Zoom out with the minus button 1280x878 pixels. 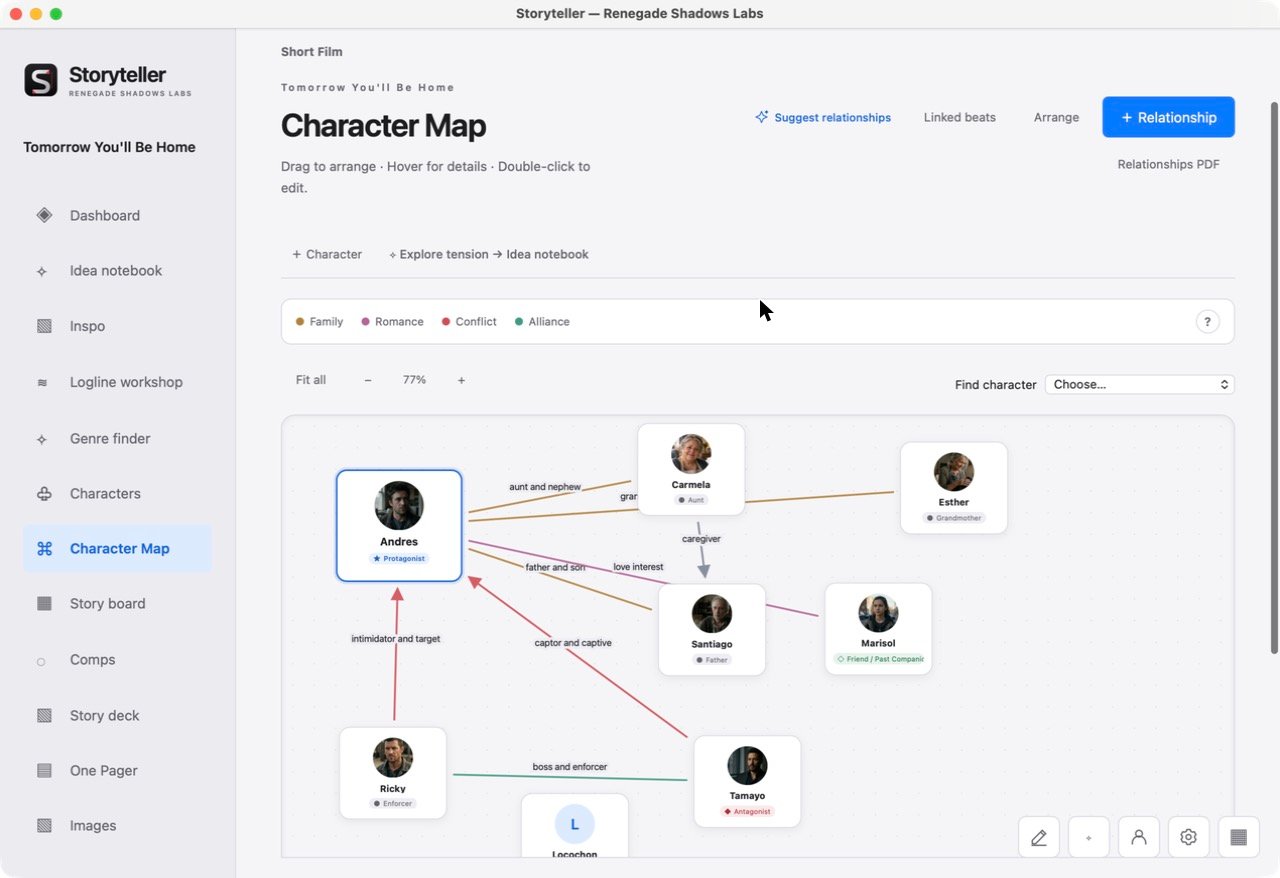(368, 380)
